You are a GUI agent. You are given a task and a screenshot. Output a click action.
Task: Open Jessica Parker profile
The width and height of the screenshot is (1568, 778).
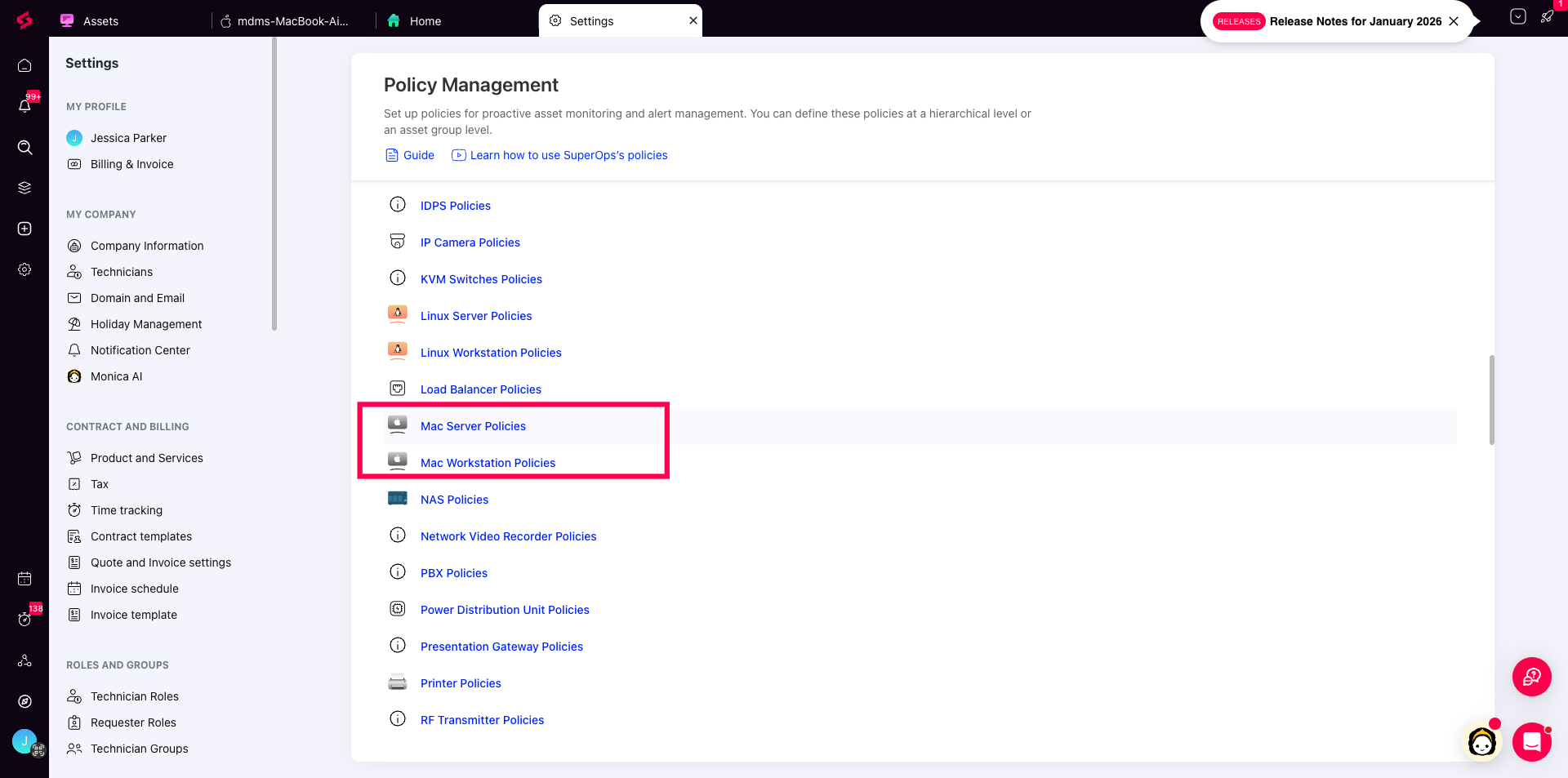[x=128, y=138]
